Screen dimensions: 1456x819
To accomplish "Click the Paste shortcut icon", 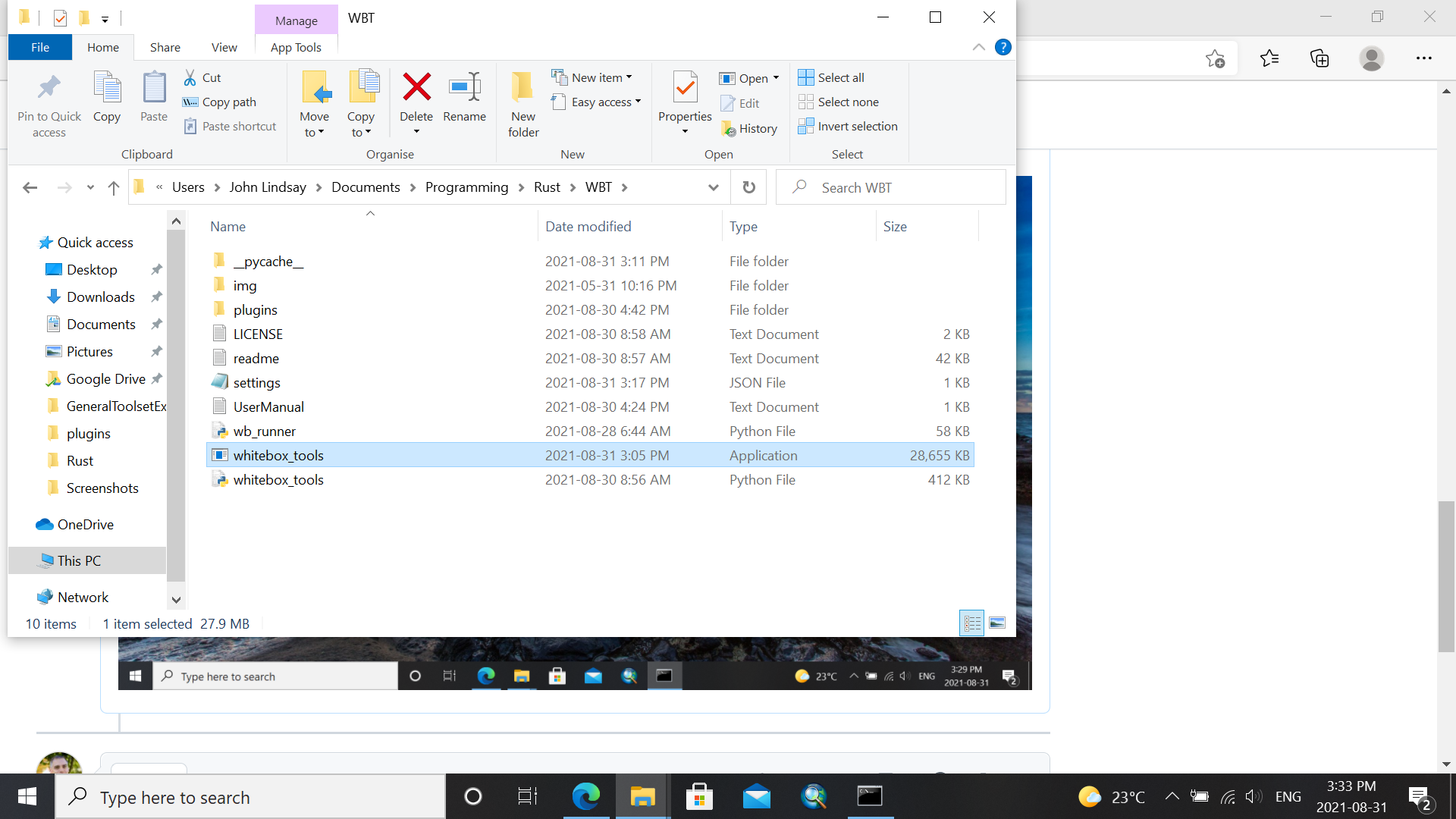I will pyautogui.click(x=230, y=126).
